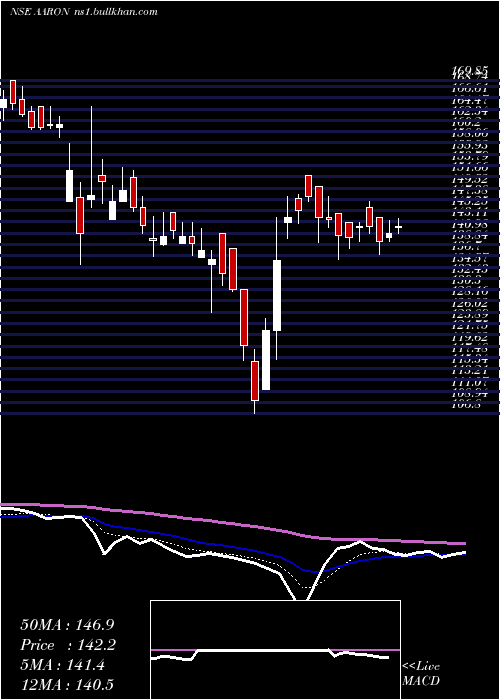
Task: Click the 119.62 price axis label
Action: 470,338
